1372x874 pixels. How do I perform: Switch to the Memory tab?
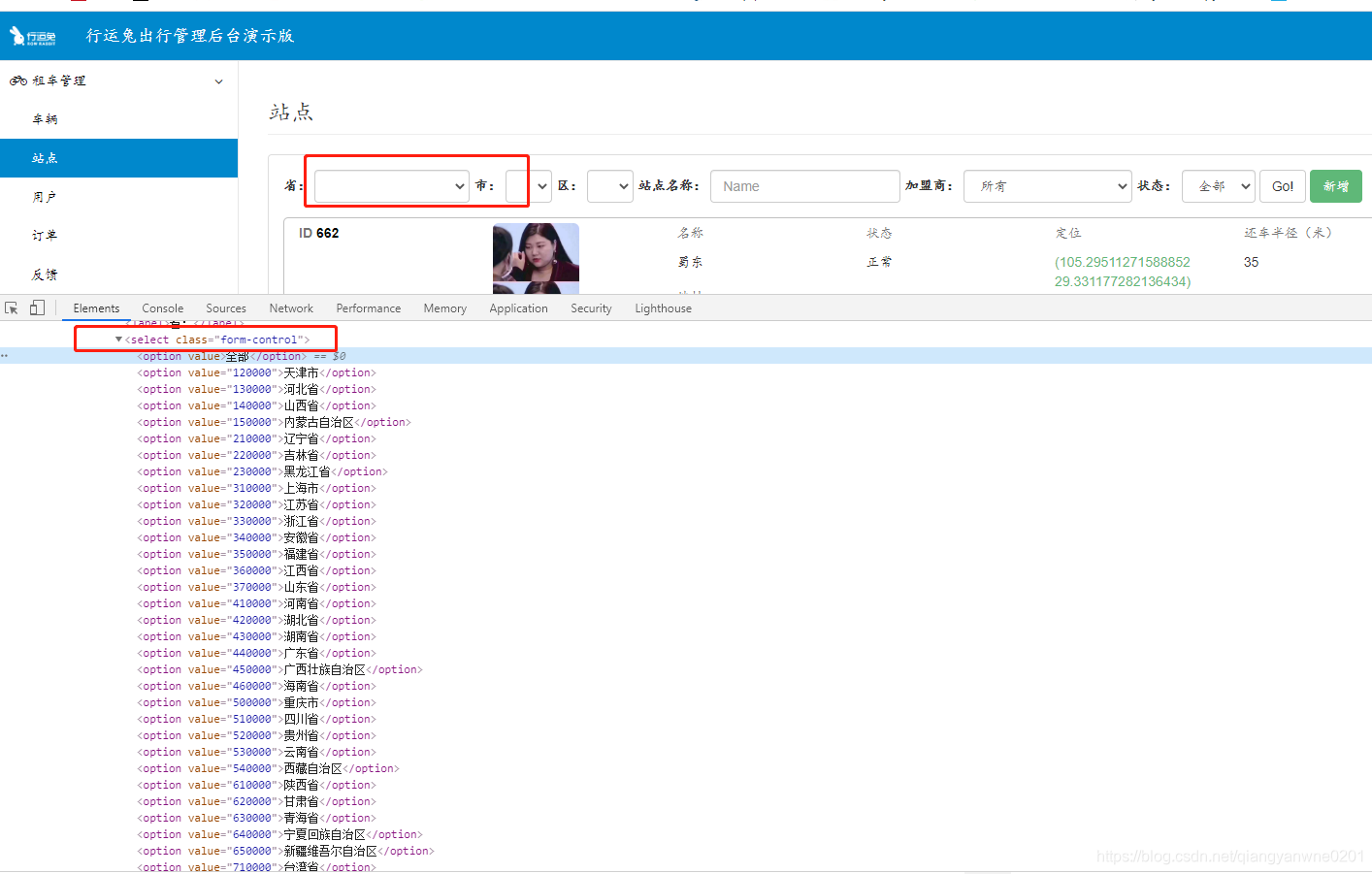444,308
